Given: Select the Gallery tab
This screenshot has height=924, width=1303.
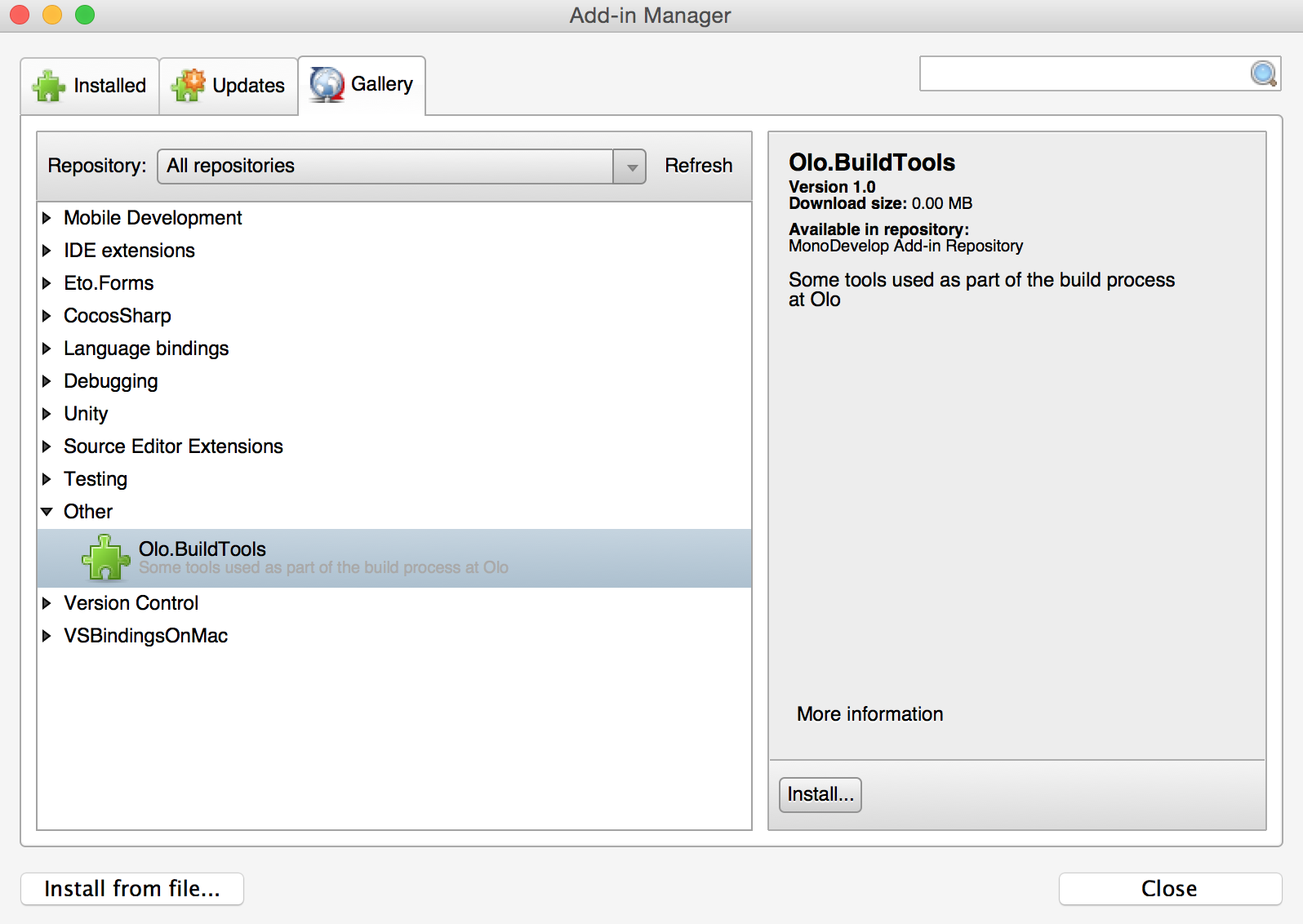Looking at the screenshot, I should 362,85.
